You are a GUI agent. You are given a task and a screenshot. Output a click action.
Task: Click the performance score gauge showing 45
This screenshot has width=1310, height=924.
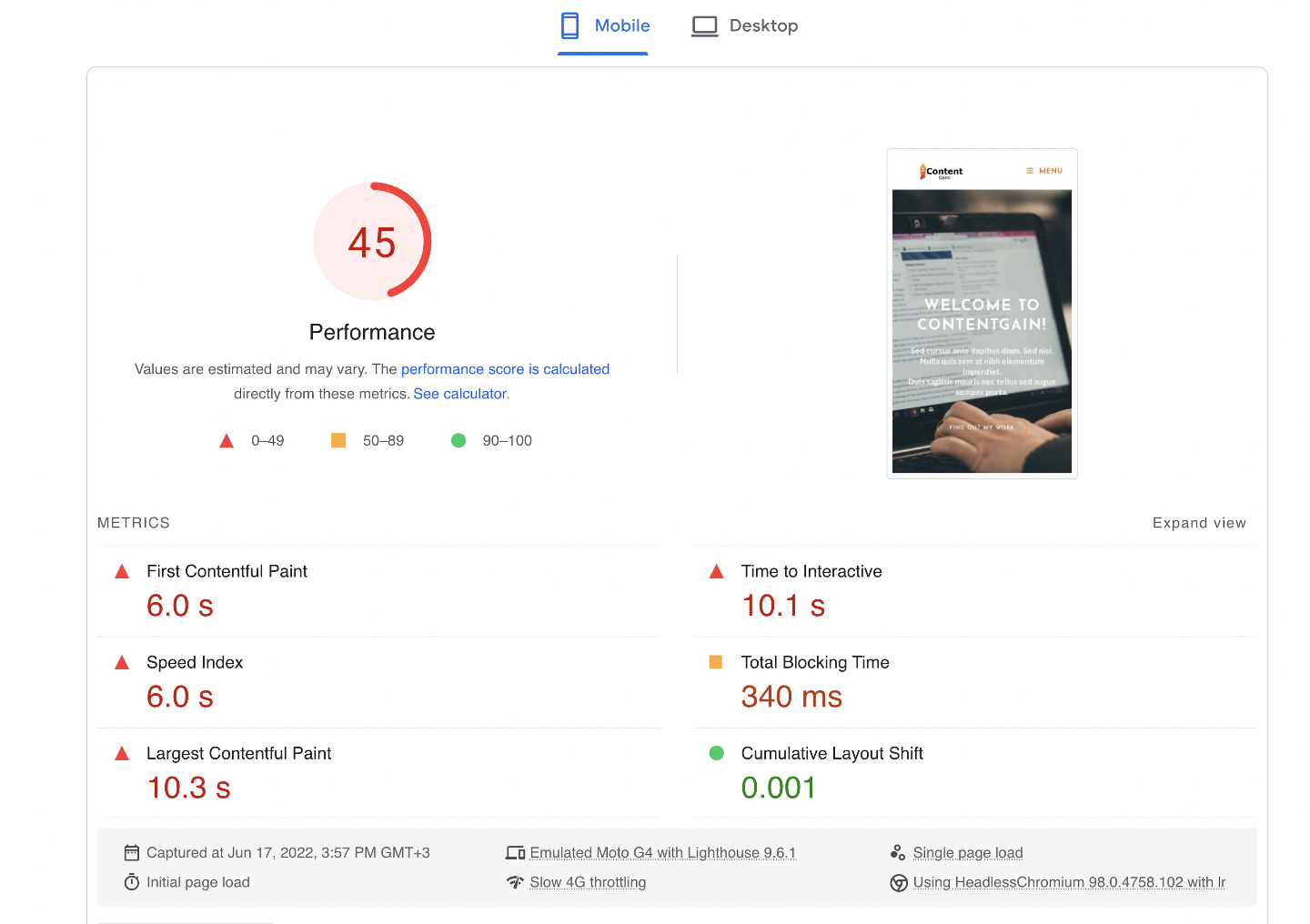(x=372, y=242)
